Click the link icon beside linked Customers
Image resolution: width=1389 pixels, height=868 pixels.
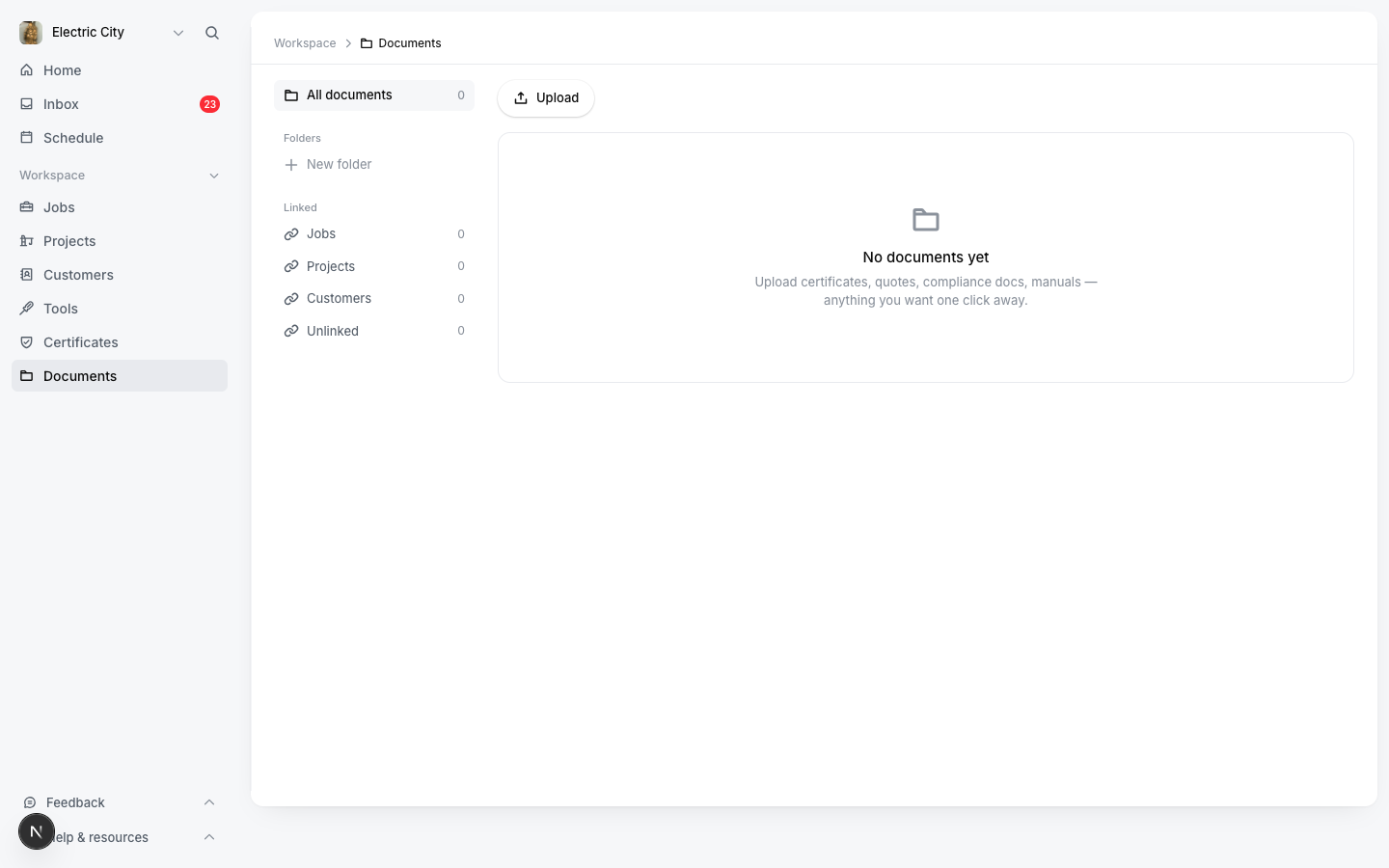(291, 299)
